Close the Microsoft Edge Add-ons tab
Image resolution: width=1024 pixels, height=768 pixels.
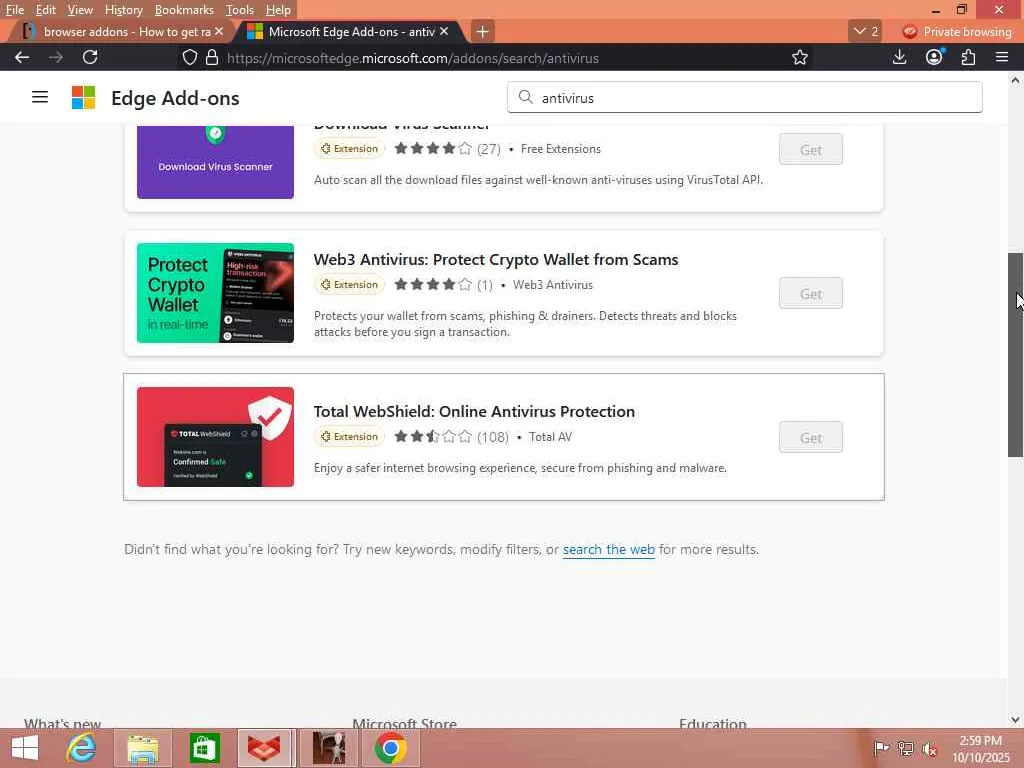pos(444,31)
